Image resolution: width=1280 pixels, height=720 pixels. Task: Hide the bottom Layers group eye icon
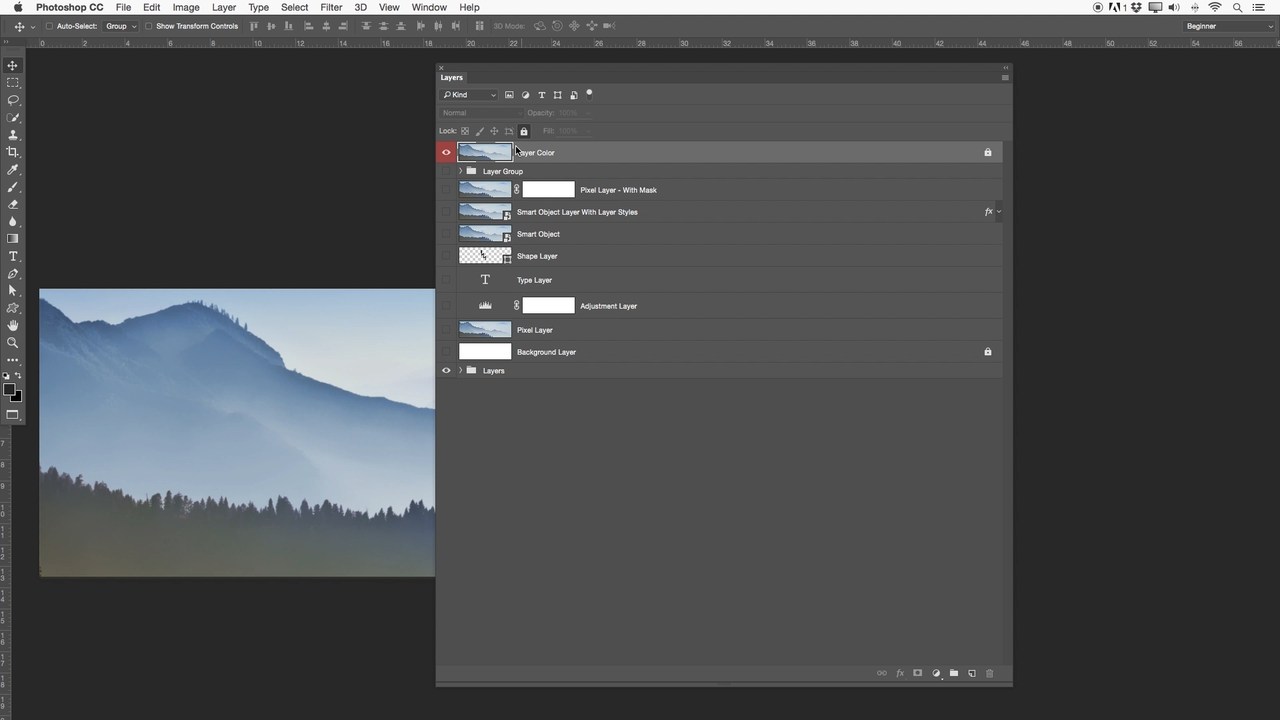[x=446, y=370]
